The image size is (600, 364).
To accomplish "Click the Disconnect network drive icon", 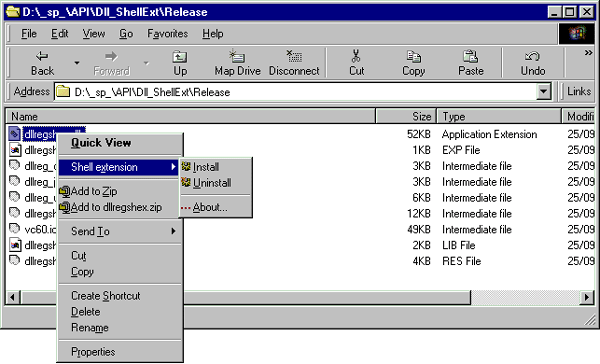I will [294, 56].
